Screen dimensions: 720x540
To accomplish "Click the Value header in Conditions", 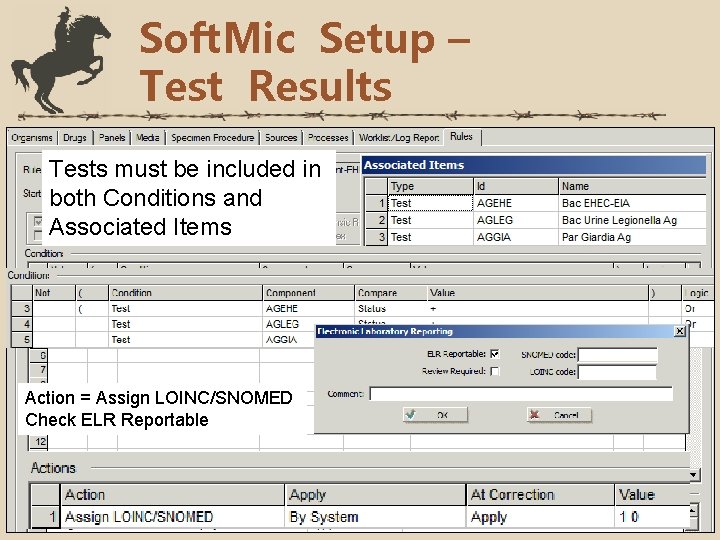I will coord(538,292).
